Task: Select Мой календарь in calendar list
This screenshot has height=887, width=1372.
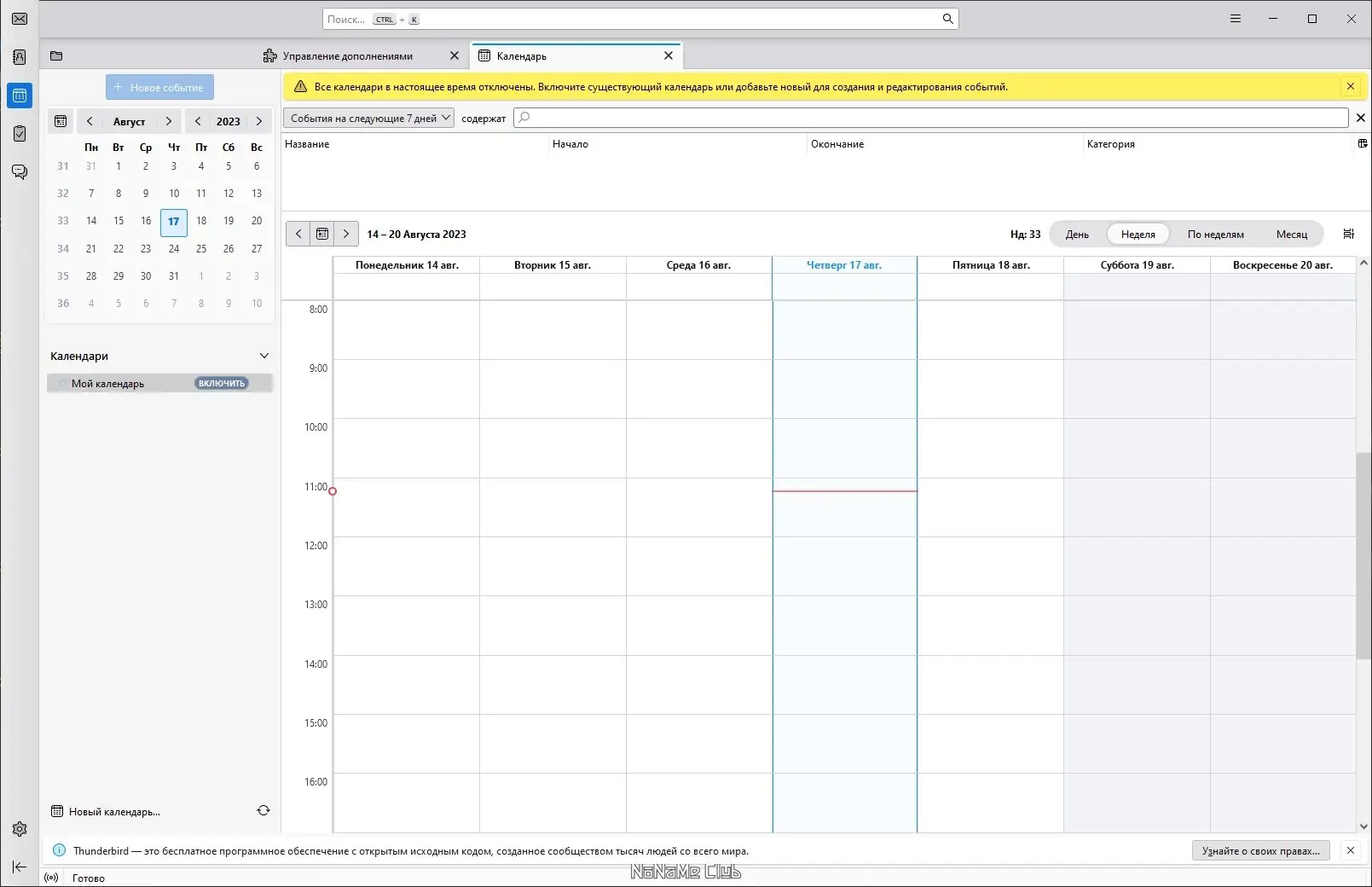Action: [x=159, y=384]
